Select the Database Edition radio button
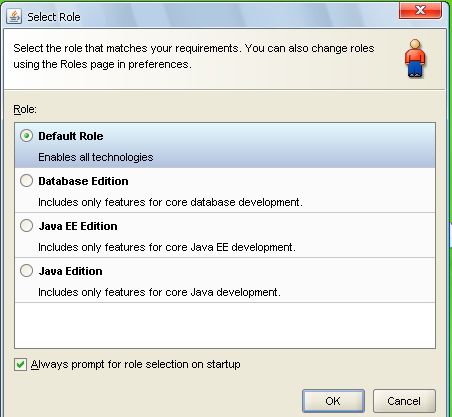Screen dimensions: 452x417 [x=26, y=181]
